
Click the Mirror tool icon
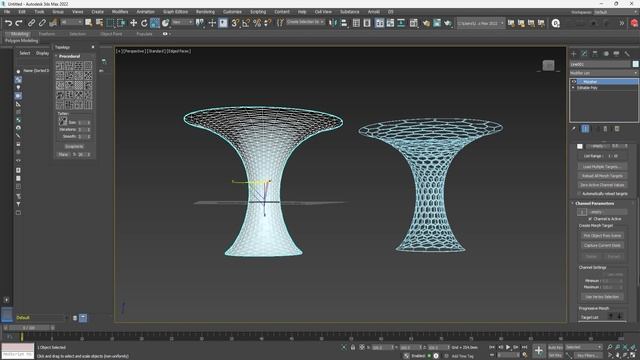click(x=333, y=23)
